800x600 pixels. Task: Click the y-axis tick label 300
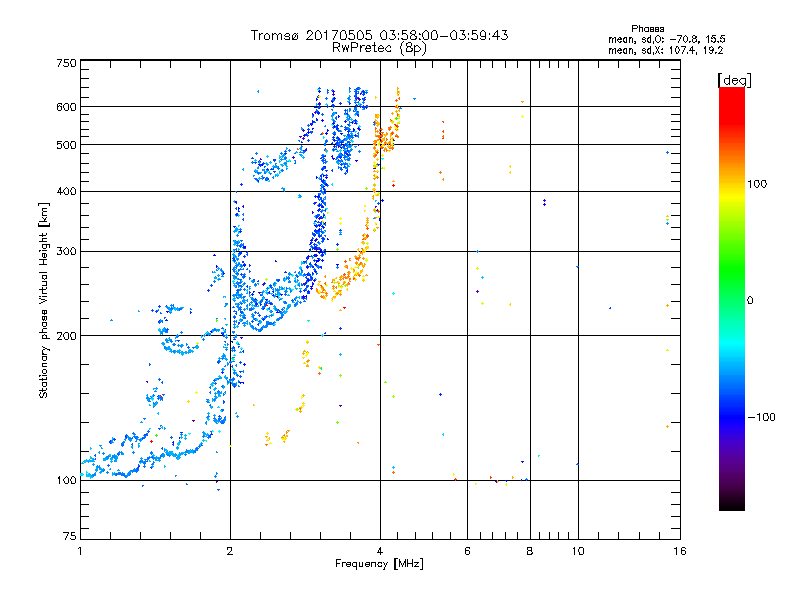tap(66, 251)
